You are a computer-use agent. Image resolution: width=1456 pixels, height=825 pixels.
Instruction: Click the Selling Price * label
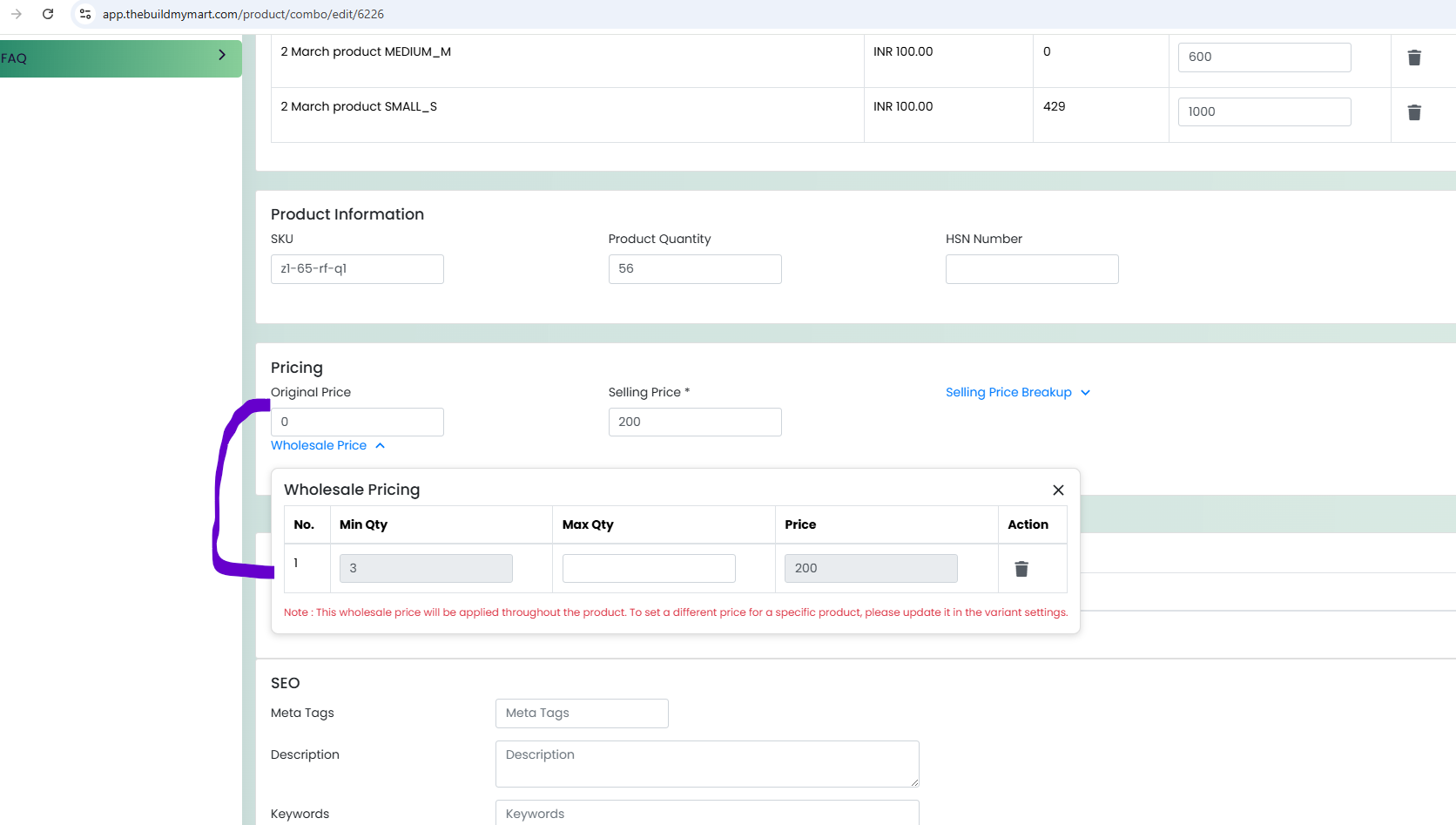(x=649, y=392)
